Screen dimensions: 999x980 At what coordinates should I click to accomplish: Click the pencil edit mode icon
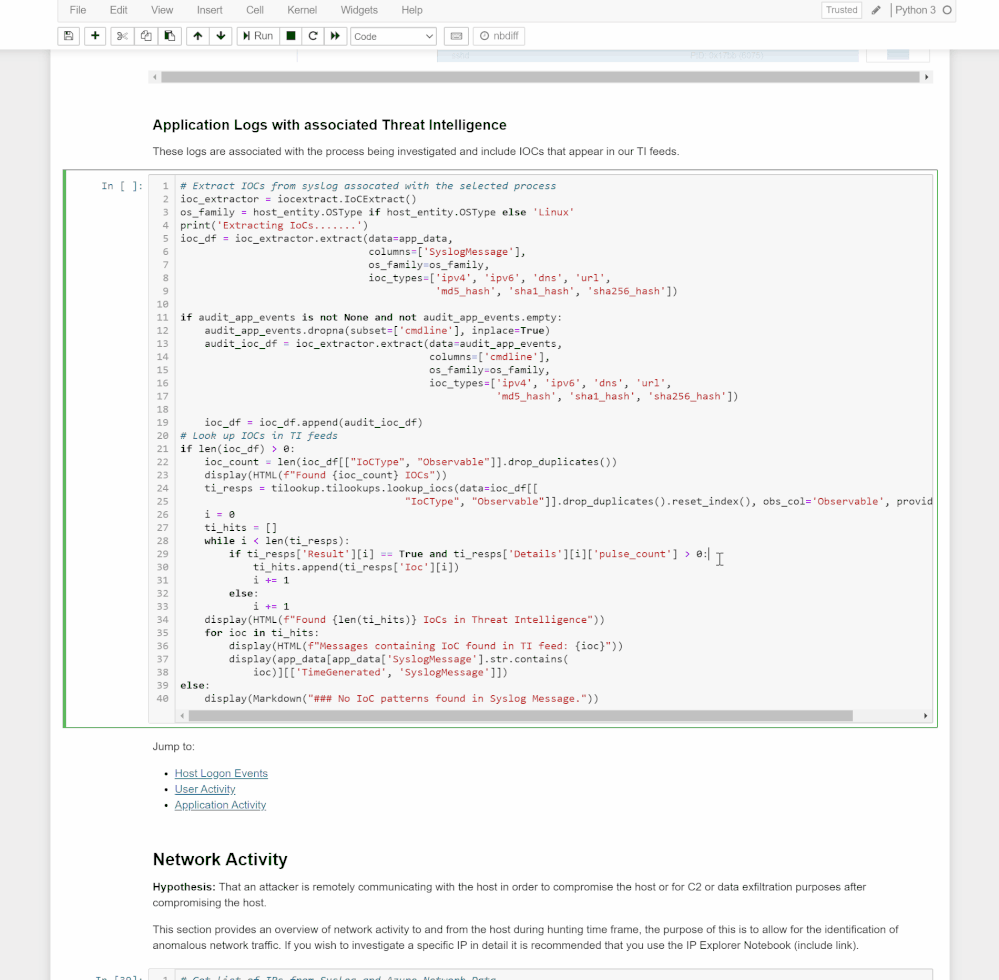click(x=876, y=10)
